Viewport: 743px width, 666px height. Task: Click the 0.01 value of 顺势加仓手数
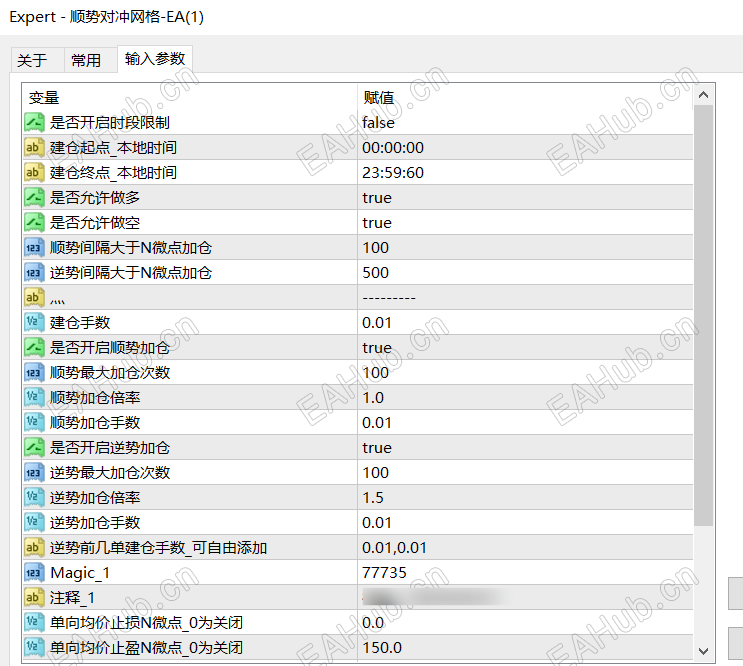tap(377, 423)
